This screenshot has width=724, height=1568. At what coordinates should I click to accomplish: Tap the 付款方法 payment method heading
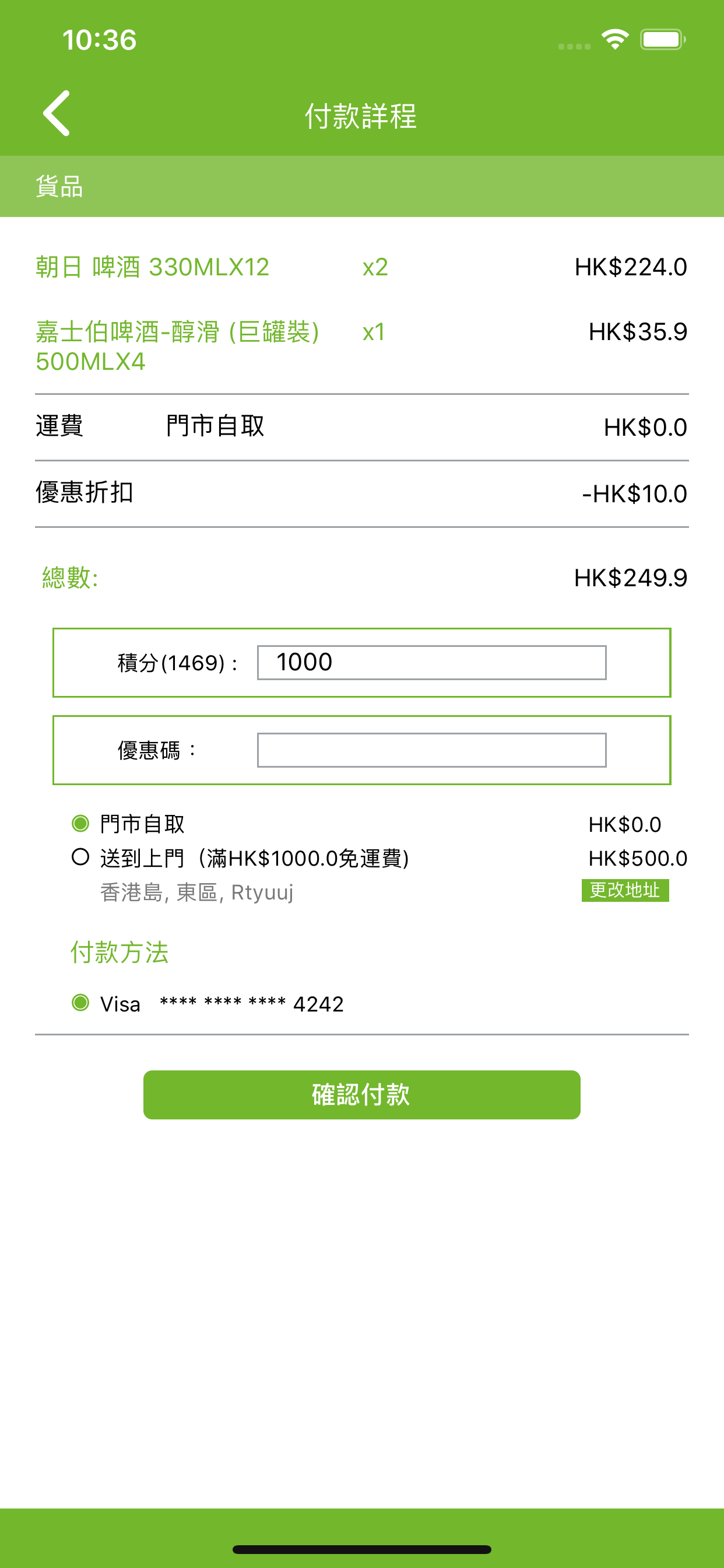click(120, 952)
